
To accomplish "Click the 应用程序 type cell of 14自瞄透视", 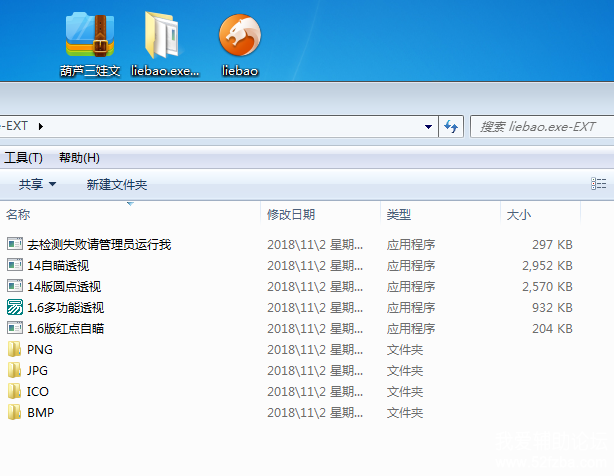I will pos(411,266).
